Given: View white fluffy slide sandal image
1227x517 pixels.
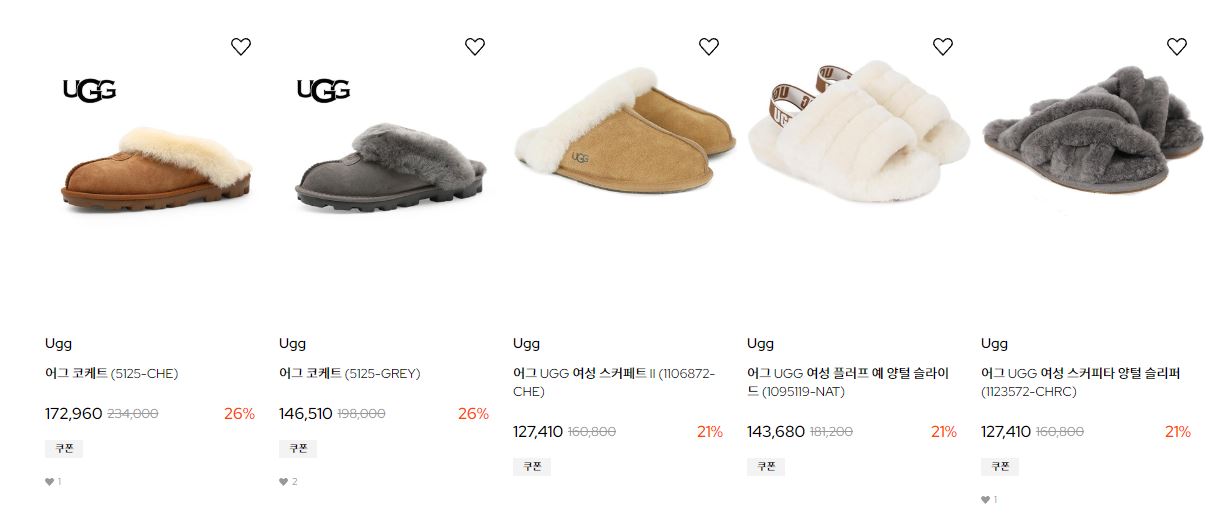Looking at the screenshot, I should (859, 130).
